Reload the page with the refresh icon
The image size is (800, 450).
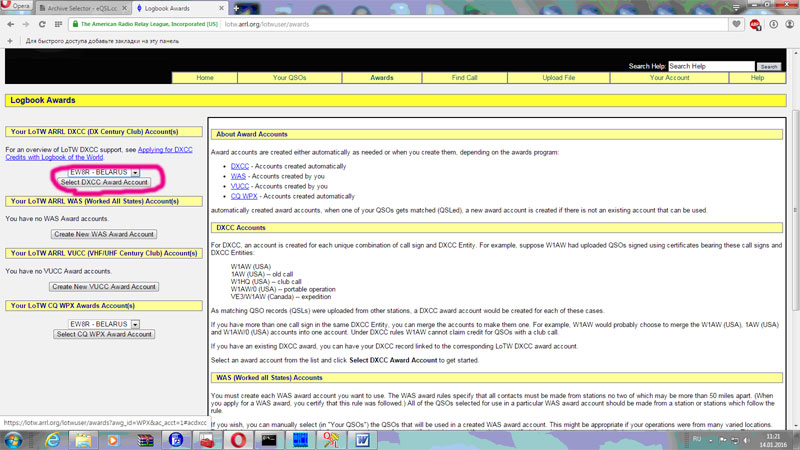[42, 24]
